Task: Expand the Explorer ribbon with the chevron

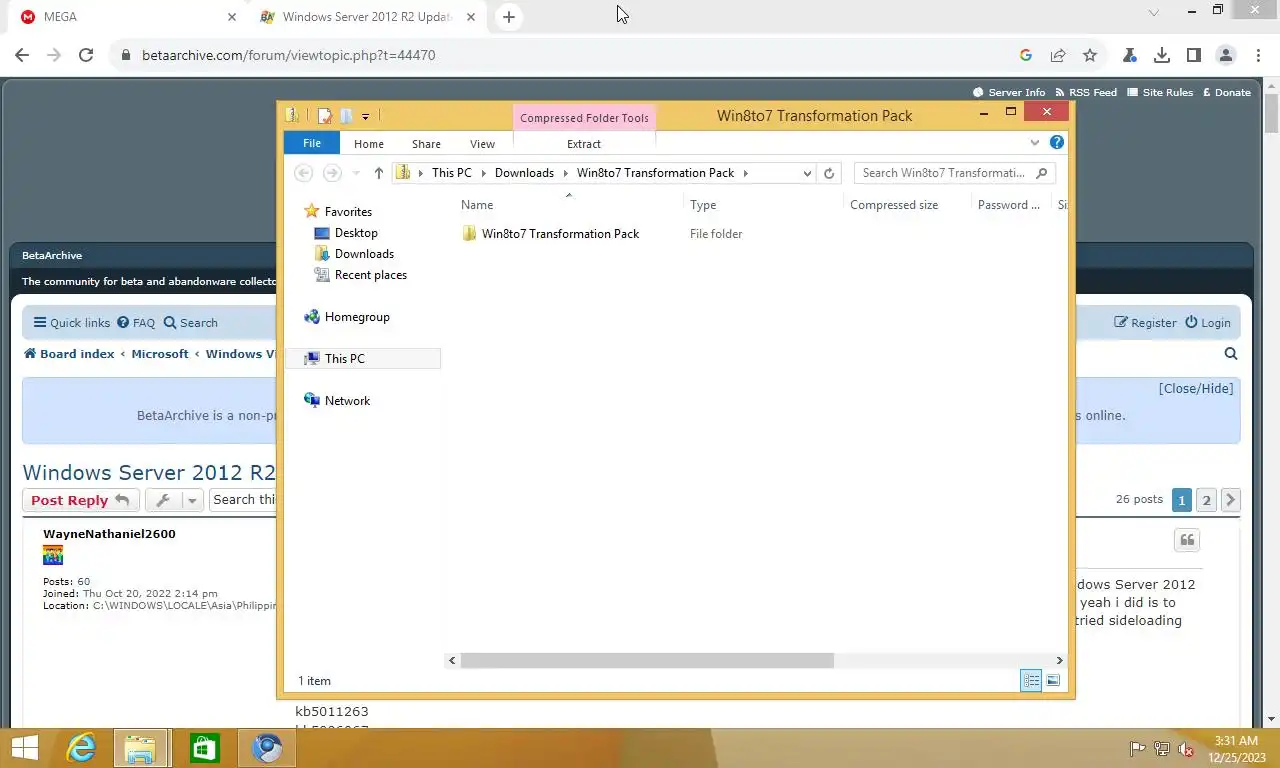Action: pyautogui.click(x=1035, y=143)
